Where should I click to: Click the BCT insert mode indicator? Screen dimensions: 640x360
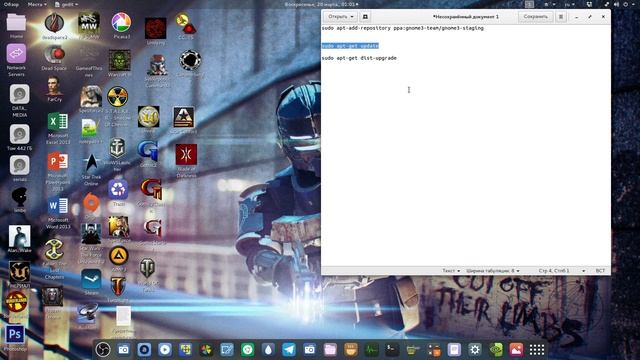tap(600, 271)
